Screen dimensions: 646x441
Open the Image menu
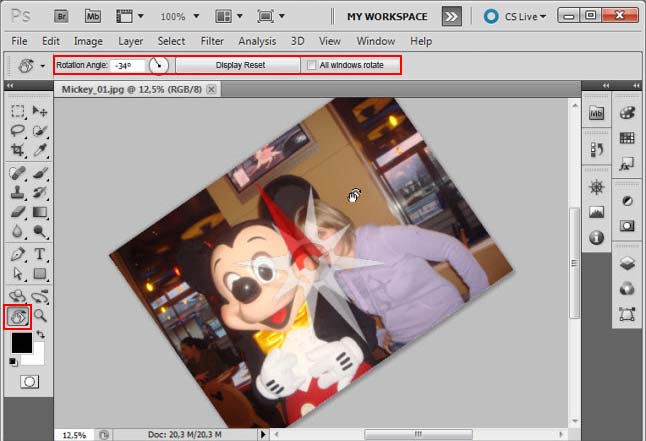[x=88, y=41]
